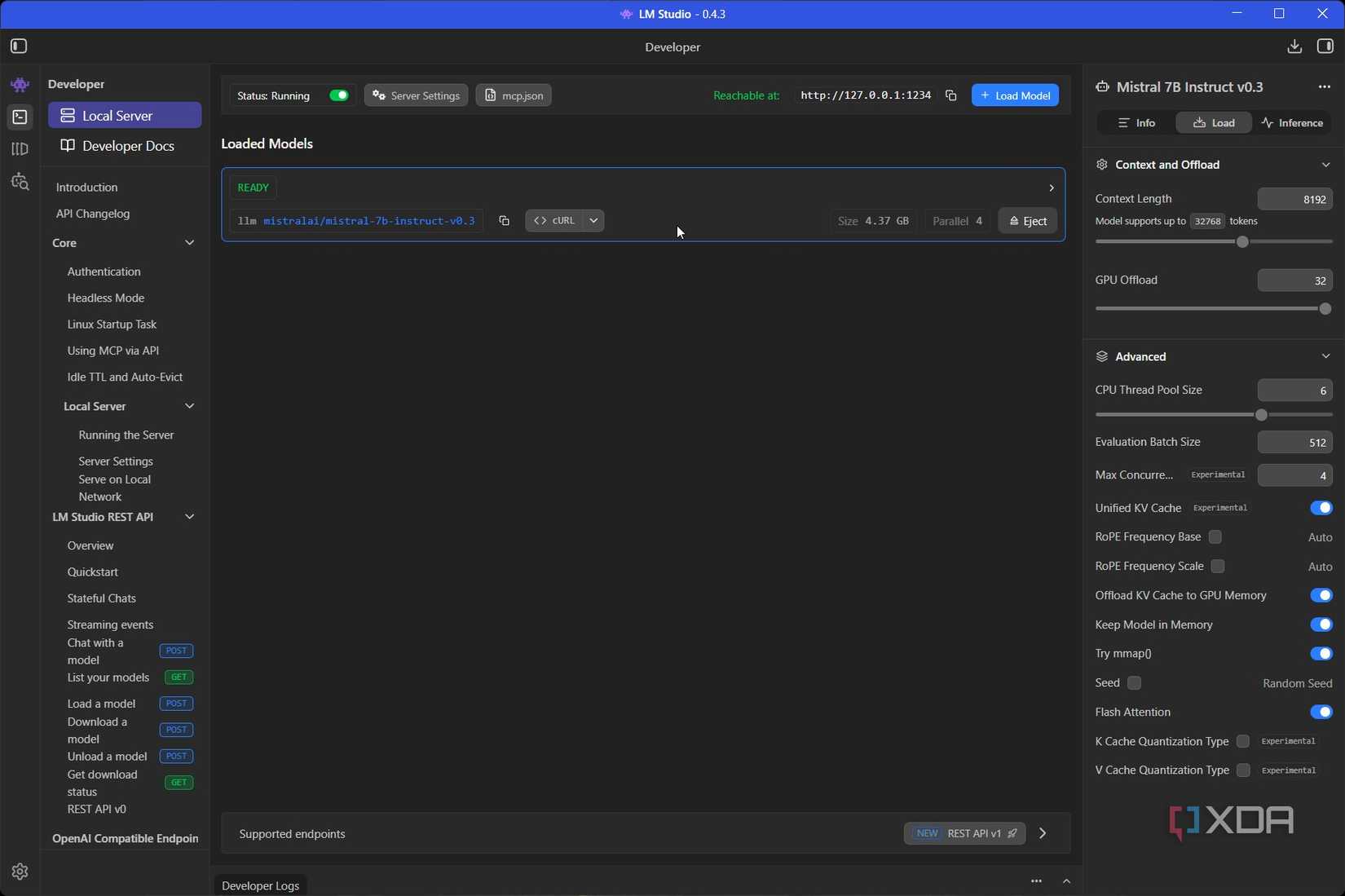
Task: Expand the loaded model READY card chevron
Action: pyautogui.click(x=1051, y=188)
